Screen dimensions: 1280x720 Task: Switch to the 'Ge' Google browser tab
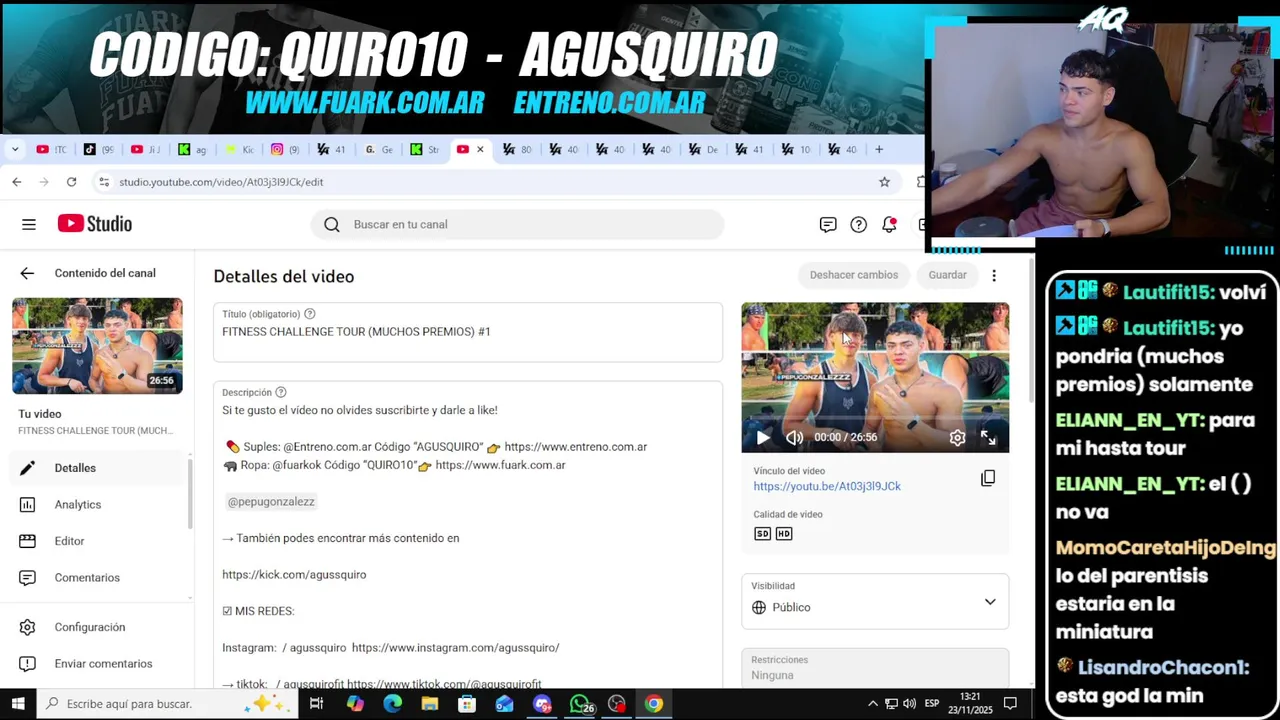point(379,150)
